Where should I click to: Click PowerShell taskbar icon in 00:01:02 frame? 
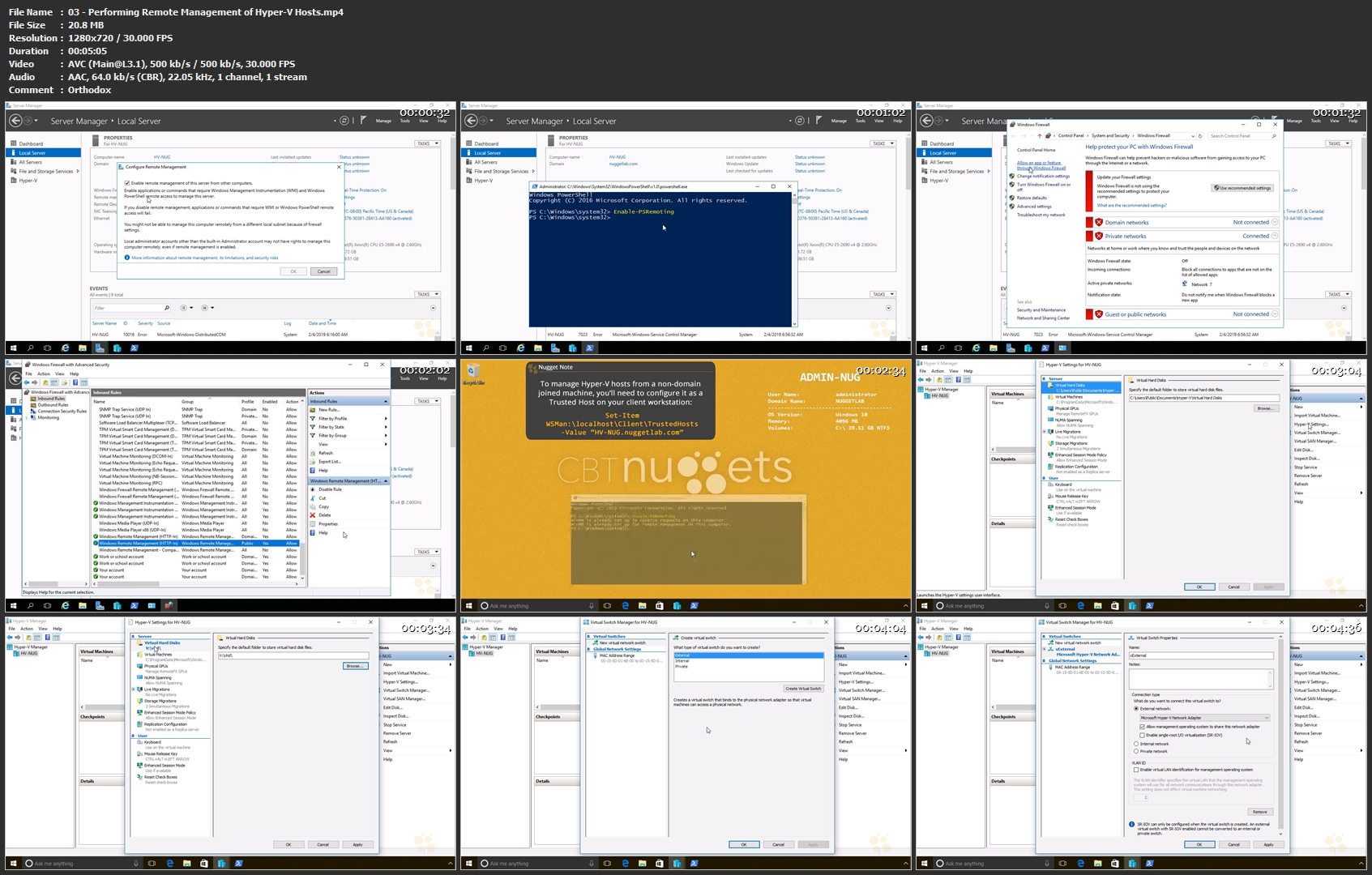(589, 348)
